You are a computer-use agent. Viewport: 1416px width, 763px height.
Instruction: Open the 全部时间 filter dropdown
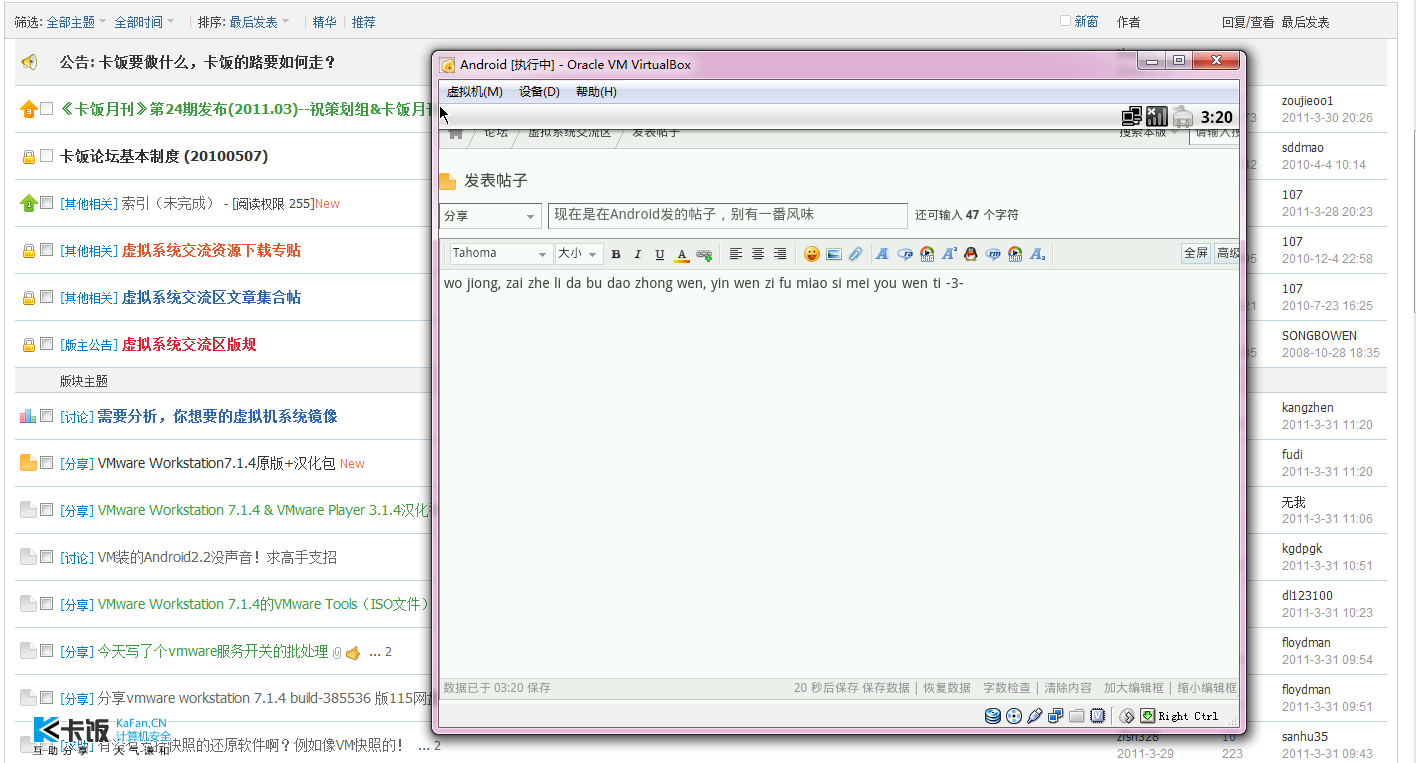143,22
